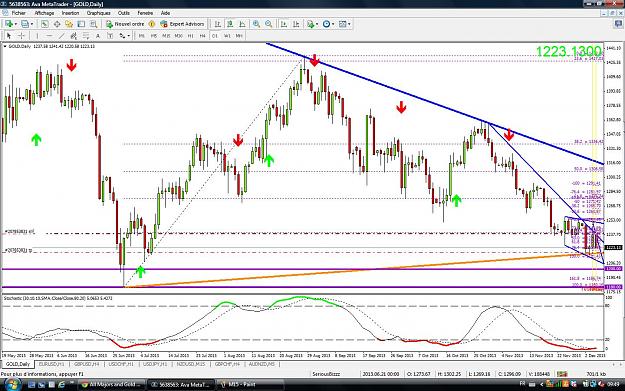Open the Strategy Tester icon
This screenshot has height=391, width=625.
coord(93,24)
